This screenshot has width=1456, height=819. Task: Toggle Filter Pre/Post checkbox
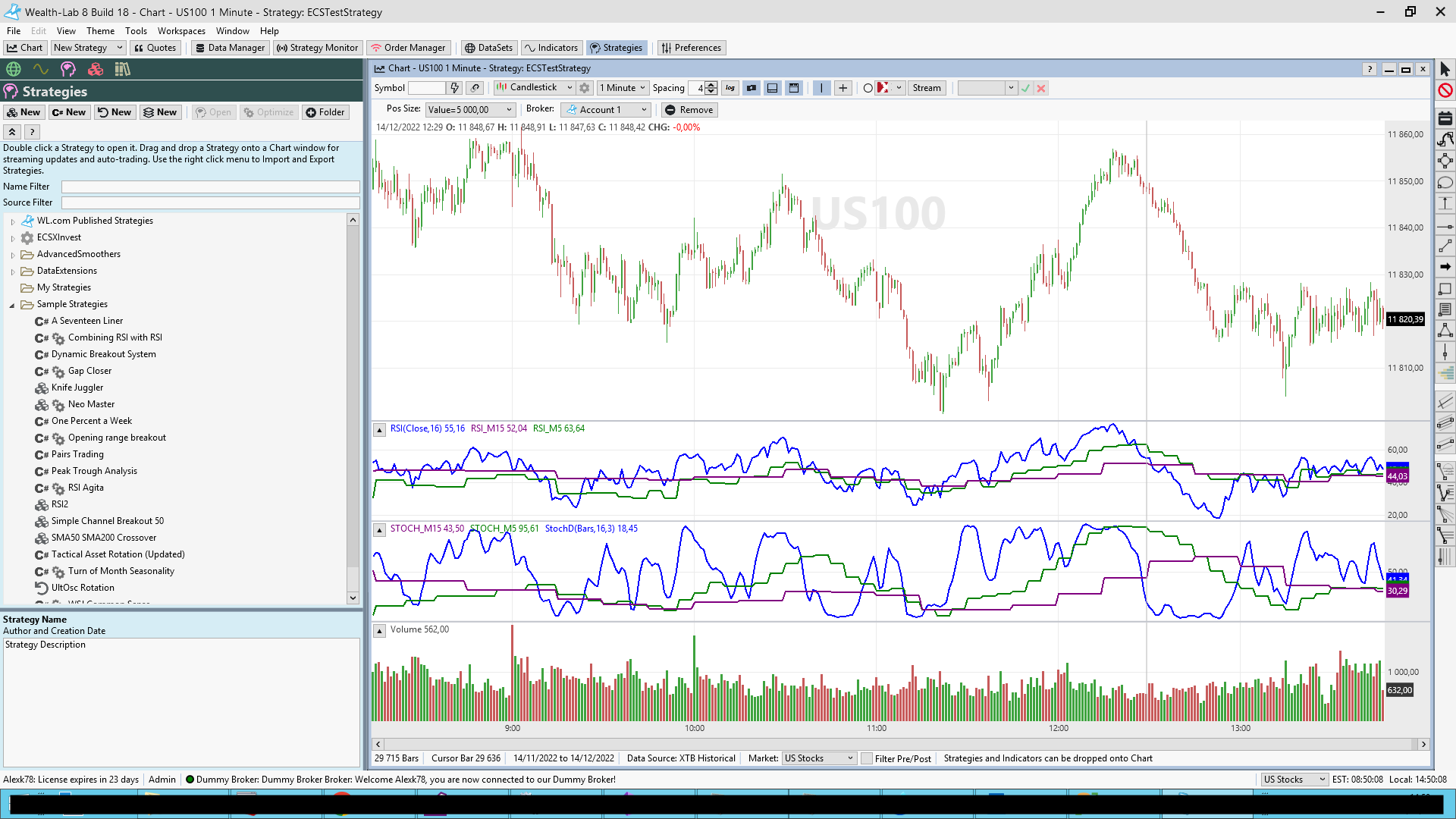867,758
